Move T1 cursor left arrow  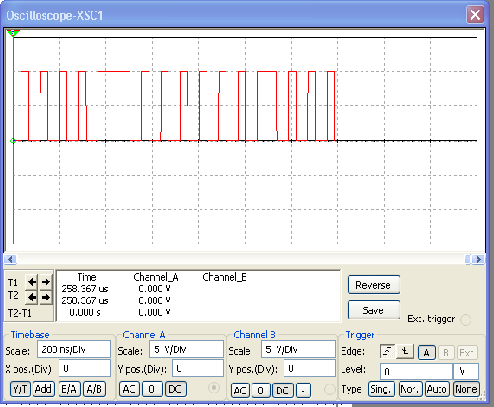pyautogui.click(x=32, y=282)
